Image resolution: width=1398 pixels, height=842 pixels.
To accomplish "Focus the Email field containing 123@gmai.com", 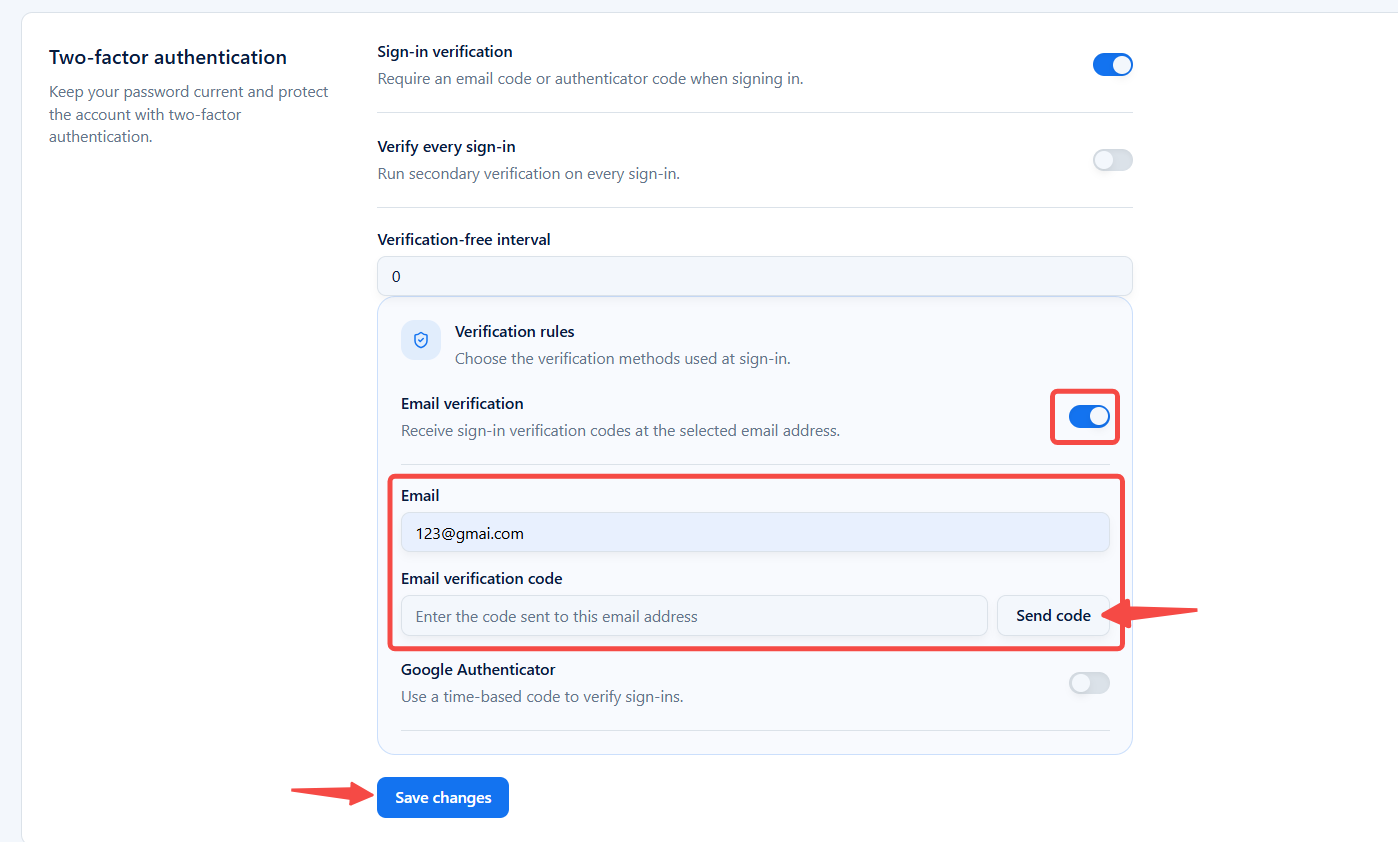I will point(755,533).
